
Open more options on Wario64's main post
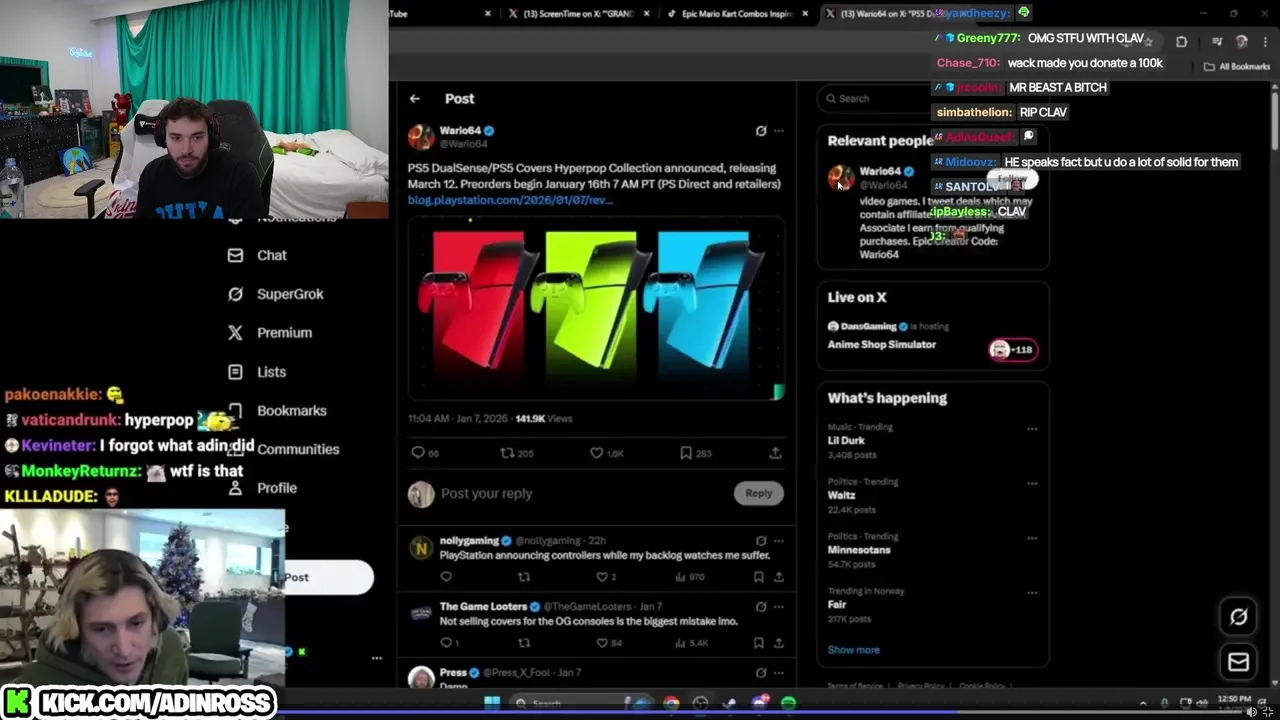pyautogui.click(x=779, y=131)
